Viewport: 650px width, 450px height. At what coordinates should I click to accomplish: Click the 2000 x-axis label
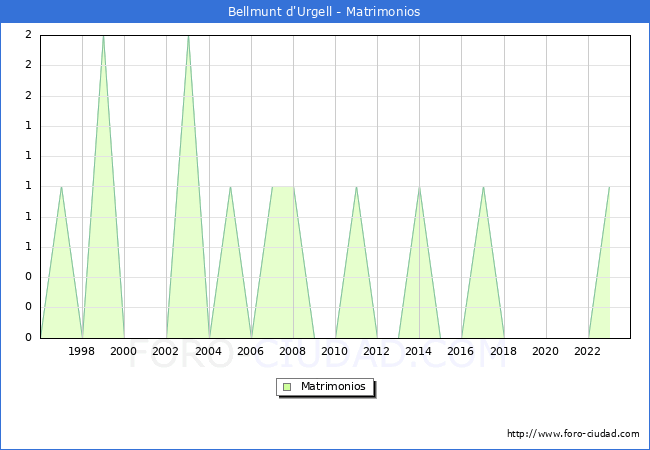point(123,351)
